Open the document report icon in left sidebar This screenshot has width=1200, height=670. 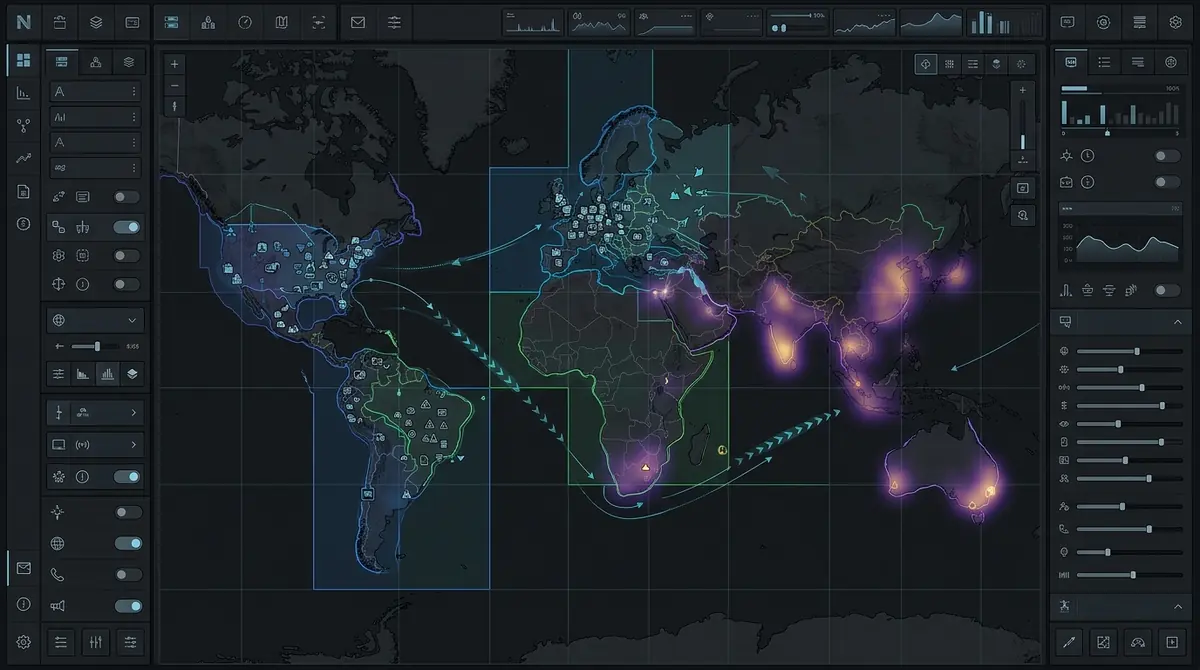point(23,191)
